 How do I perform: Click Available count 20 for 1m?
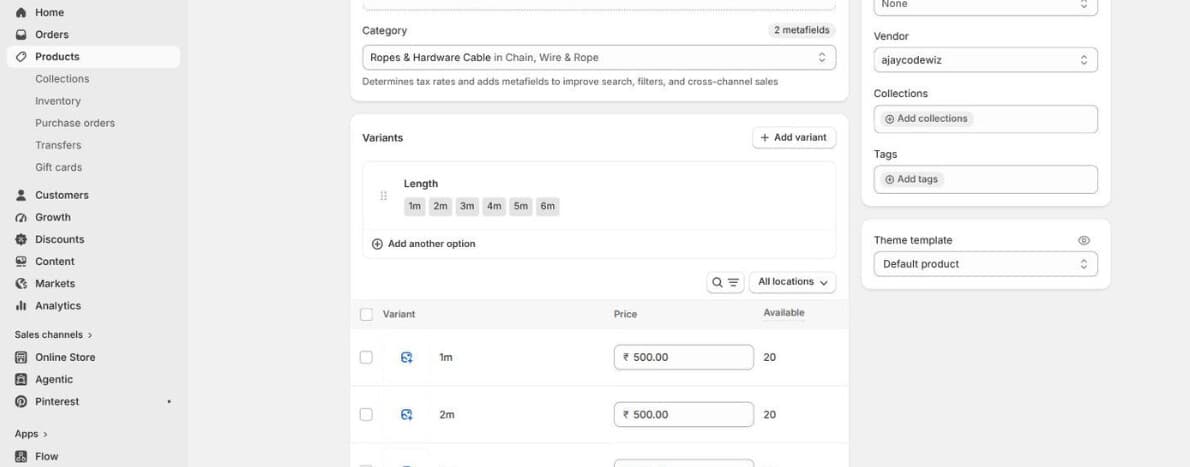[x=770, y=357]
